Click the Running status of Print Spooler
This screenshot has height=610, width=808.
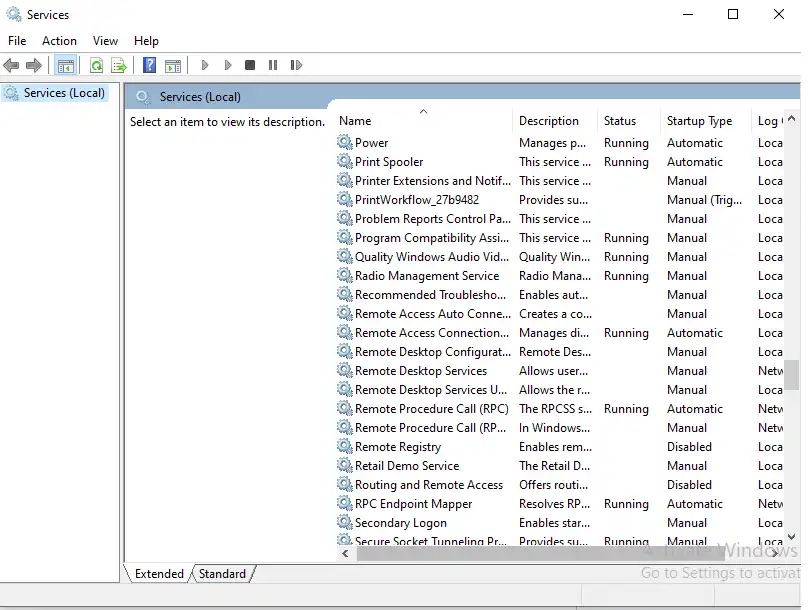(x=626, y=162)
